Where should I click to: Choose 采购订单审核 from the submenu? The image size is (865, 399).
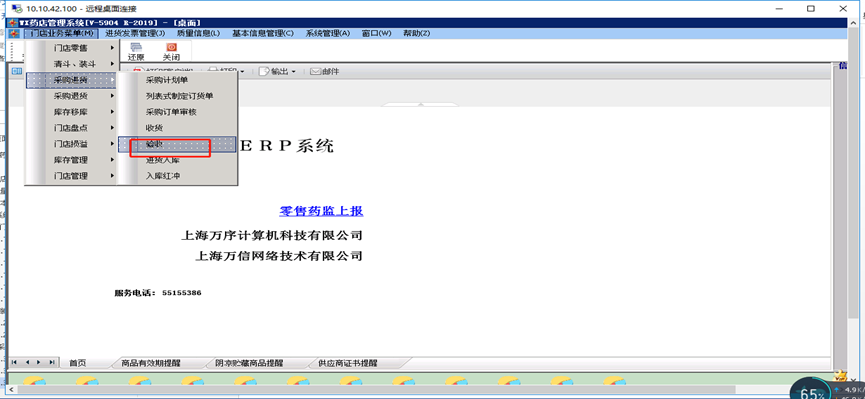pyautogui.click(x=178, y=112)
